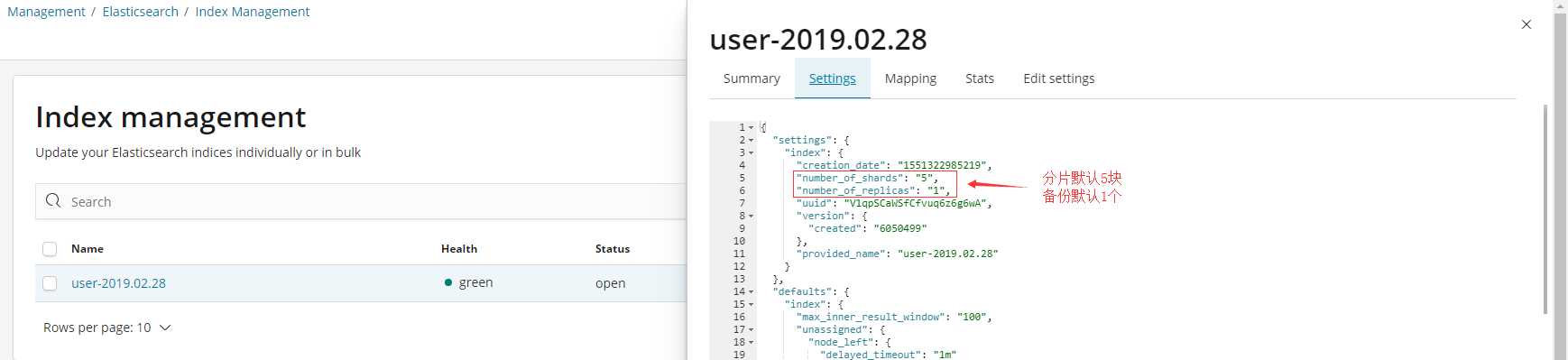Collapse the "settings" fold on line 2
1568x360 pixels.
[x=751, y=140]
